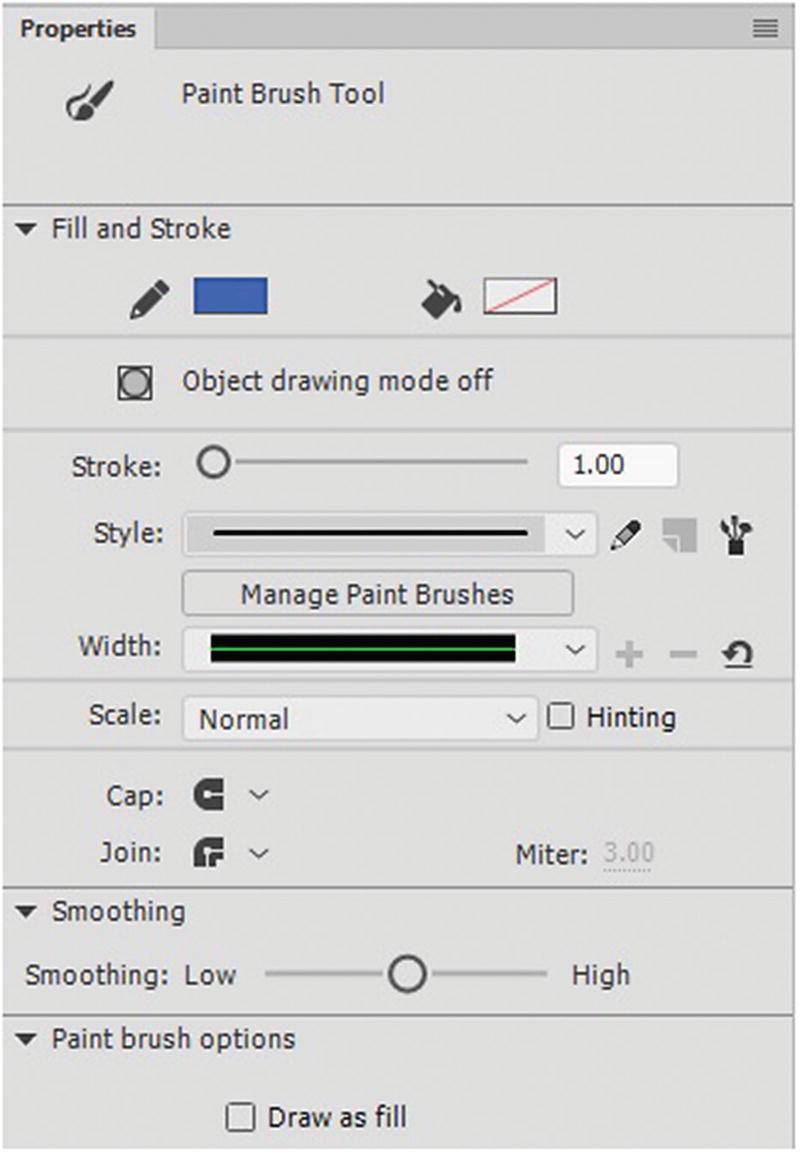Click the delete width profile minus icon
The image size is (800, 1154).
pos(682,655)
